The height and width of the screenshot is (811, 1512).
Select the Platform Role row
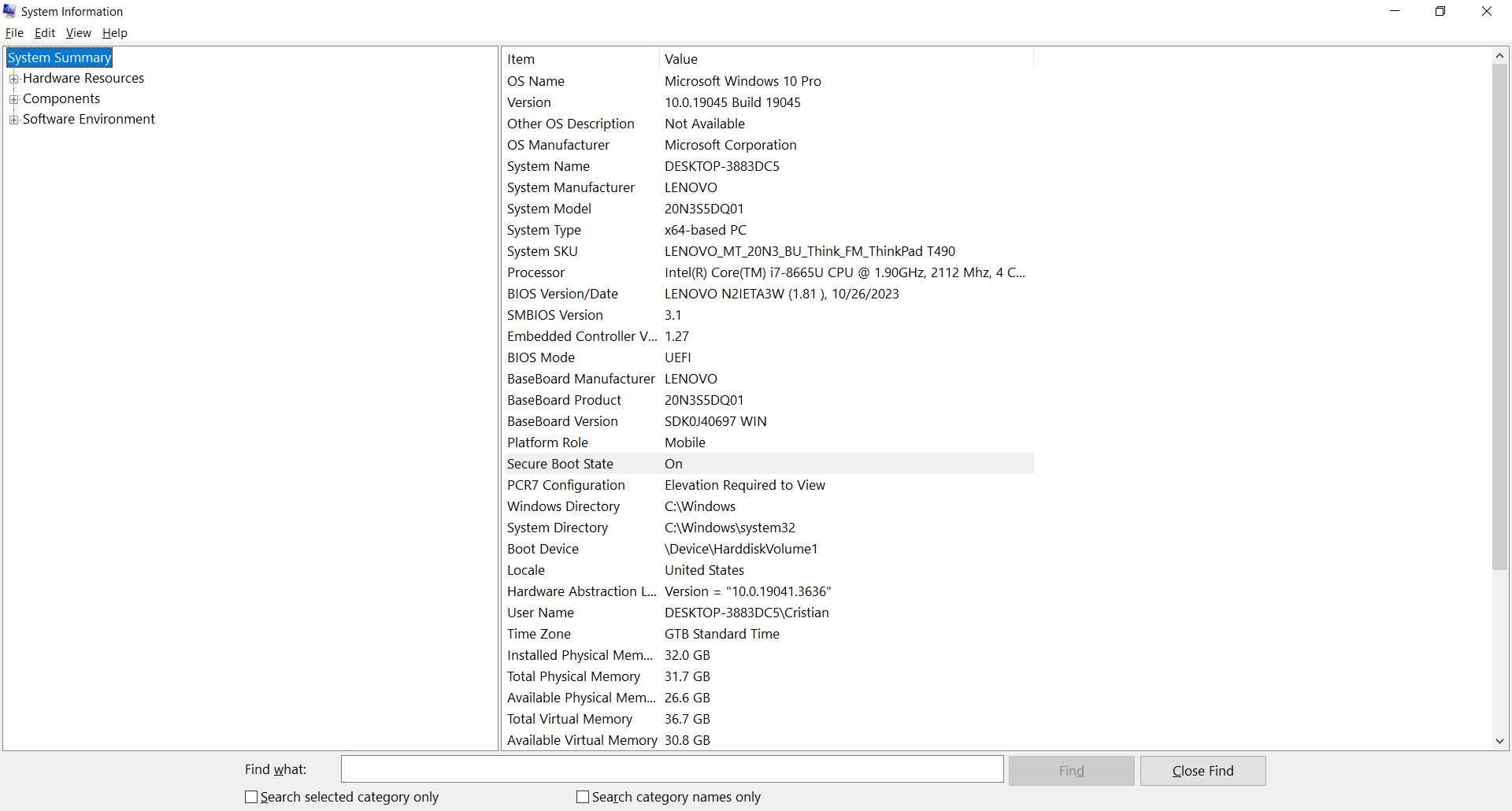(x=768, y=443)
